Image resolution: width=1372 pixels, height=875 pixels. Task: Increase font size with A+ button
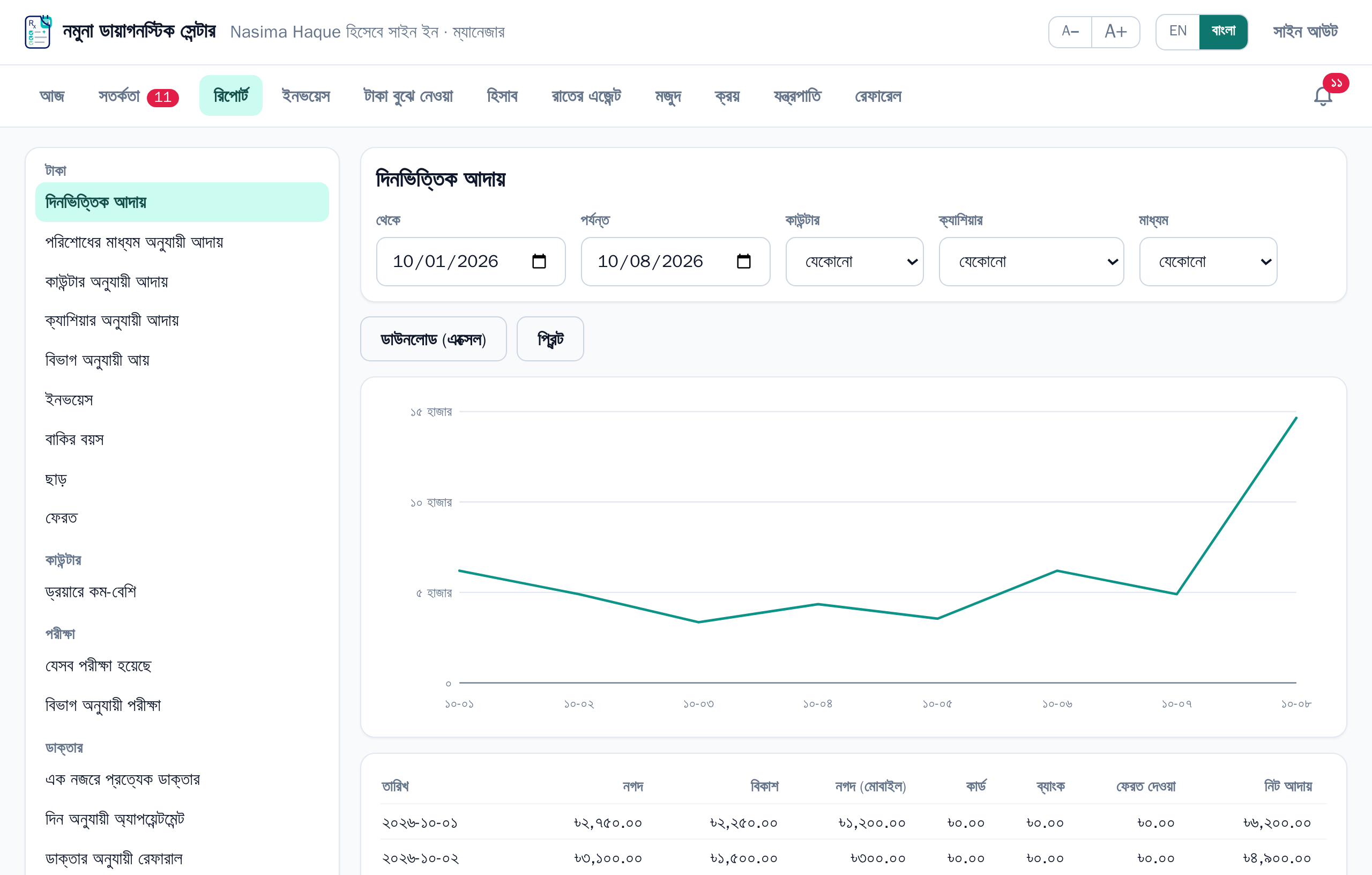click(1116, 32)
